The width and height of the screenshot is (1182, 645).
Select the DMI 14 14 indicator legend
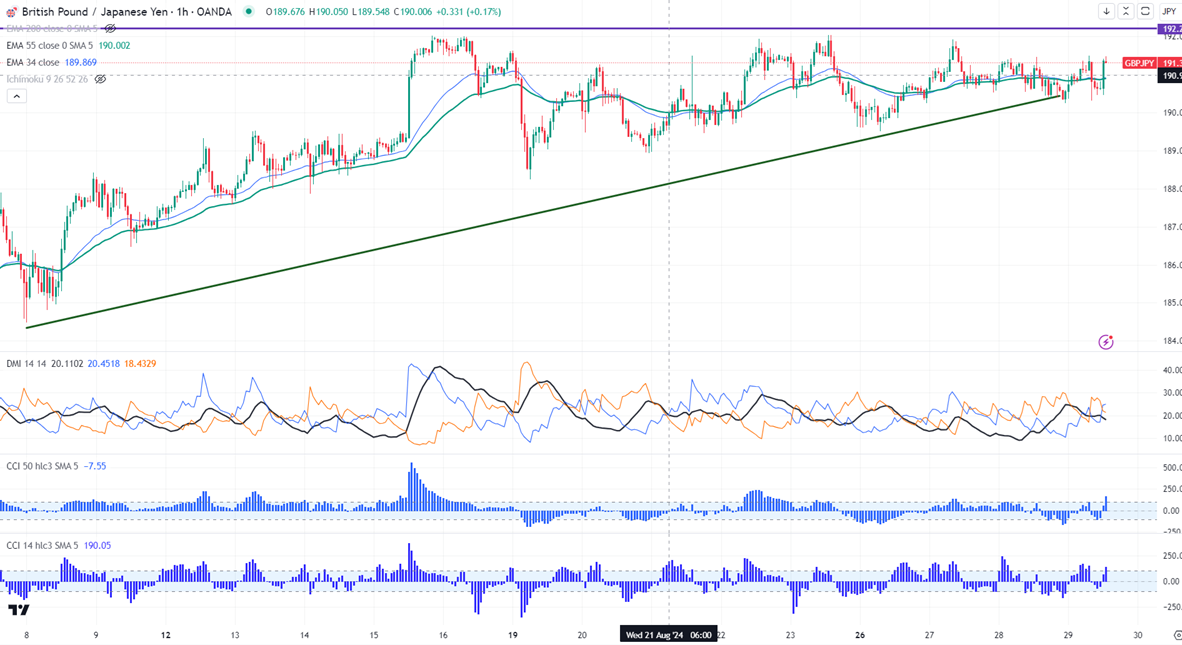[x=26, y=364]
